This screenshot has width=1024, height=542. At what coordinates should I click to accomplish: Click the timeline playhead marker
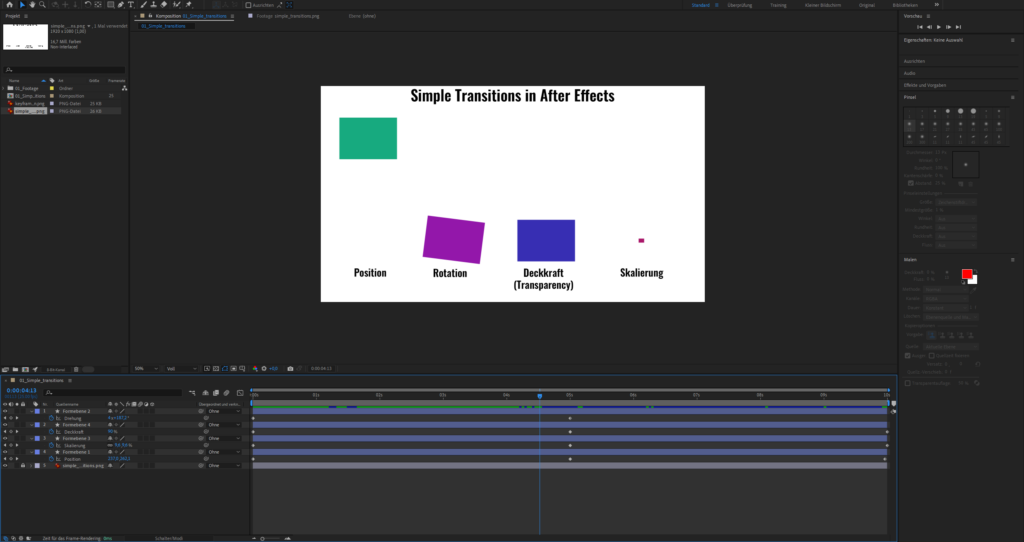coord(539,396)
